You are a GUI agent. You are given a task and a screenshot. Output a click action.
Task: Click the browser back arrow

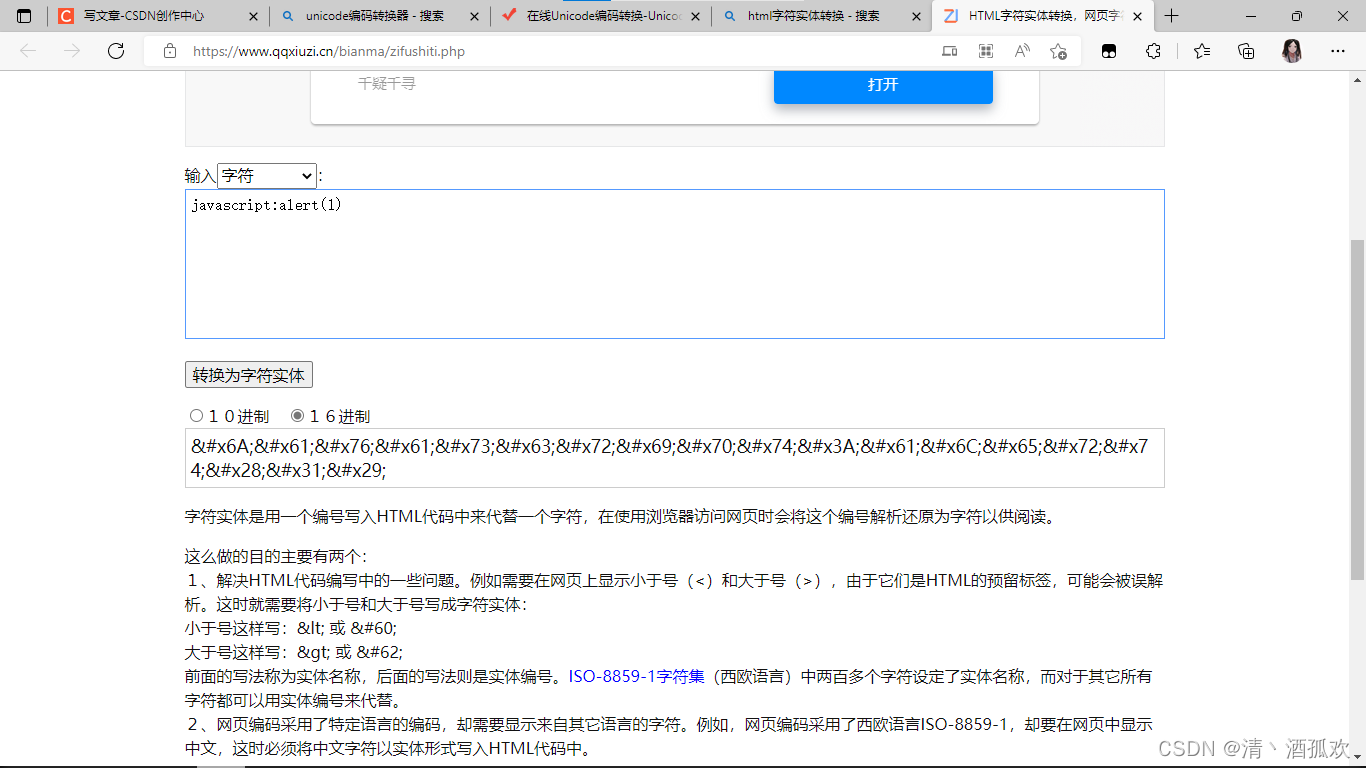(28, 51)
